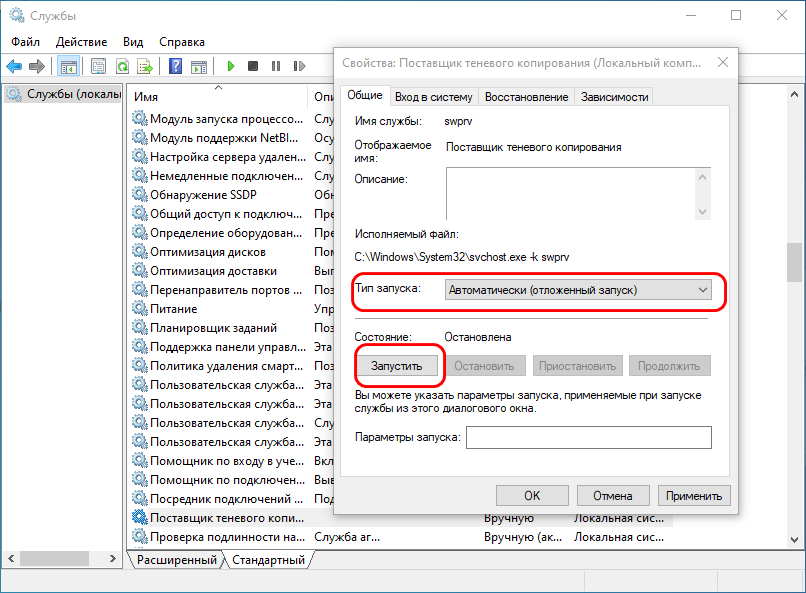The image size is (806, 593).
Task: Confirm the dialog with OK
Action: tap(532, 495)
